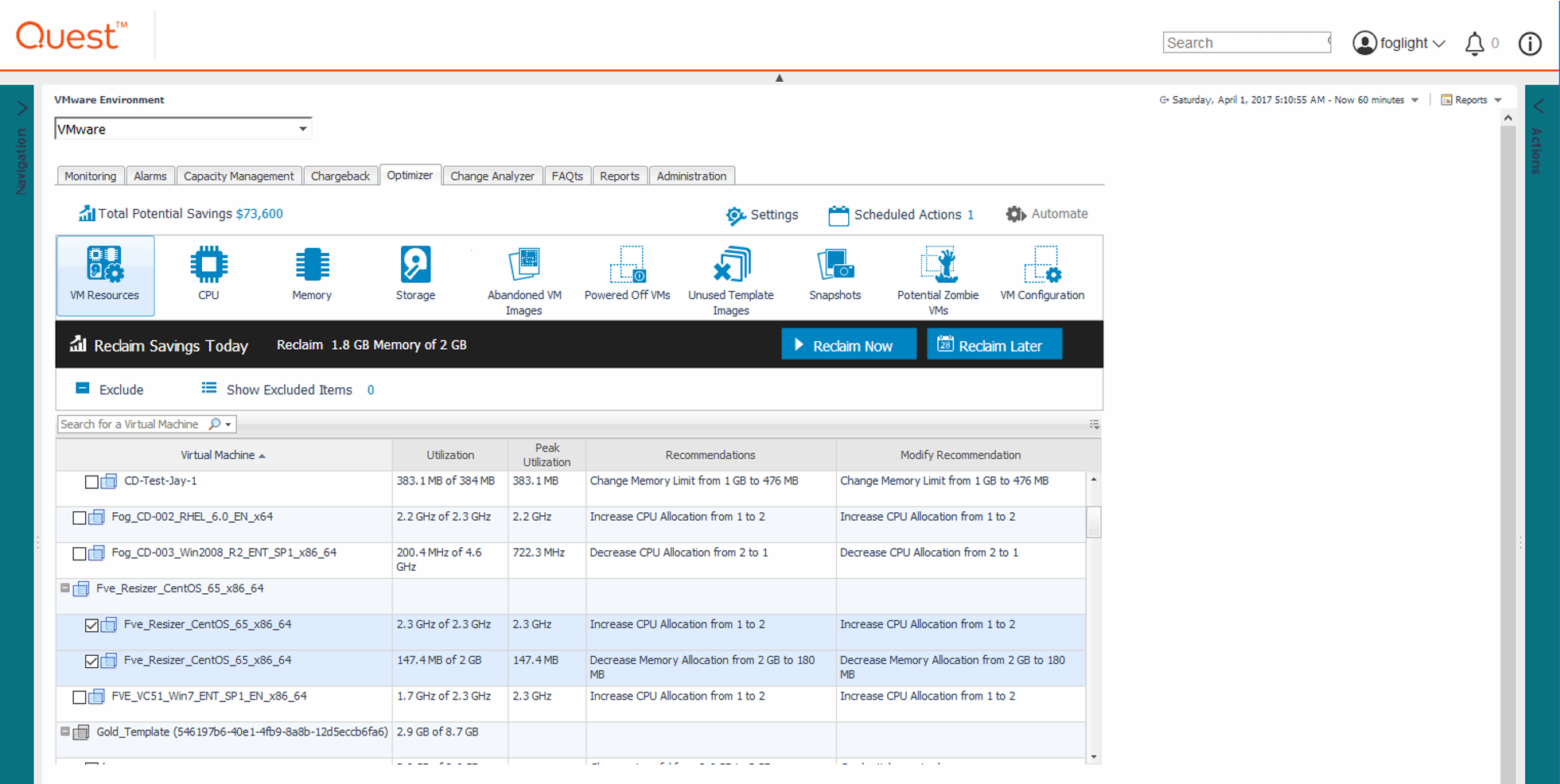Click the notifications bell icon
The image size is (1560, 784).
[x=1474, y=43]
